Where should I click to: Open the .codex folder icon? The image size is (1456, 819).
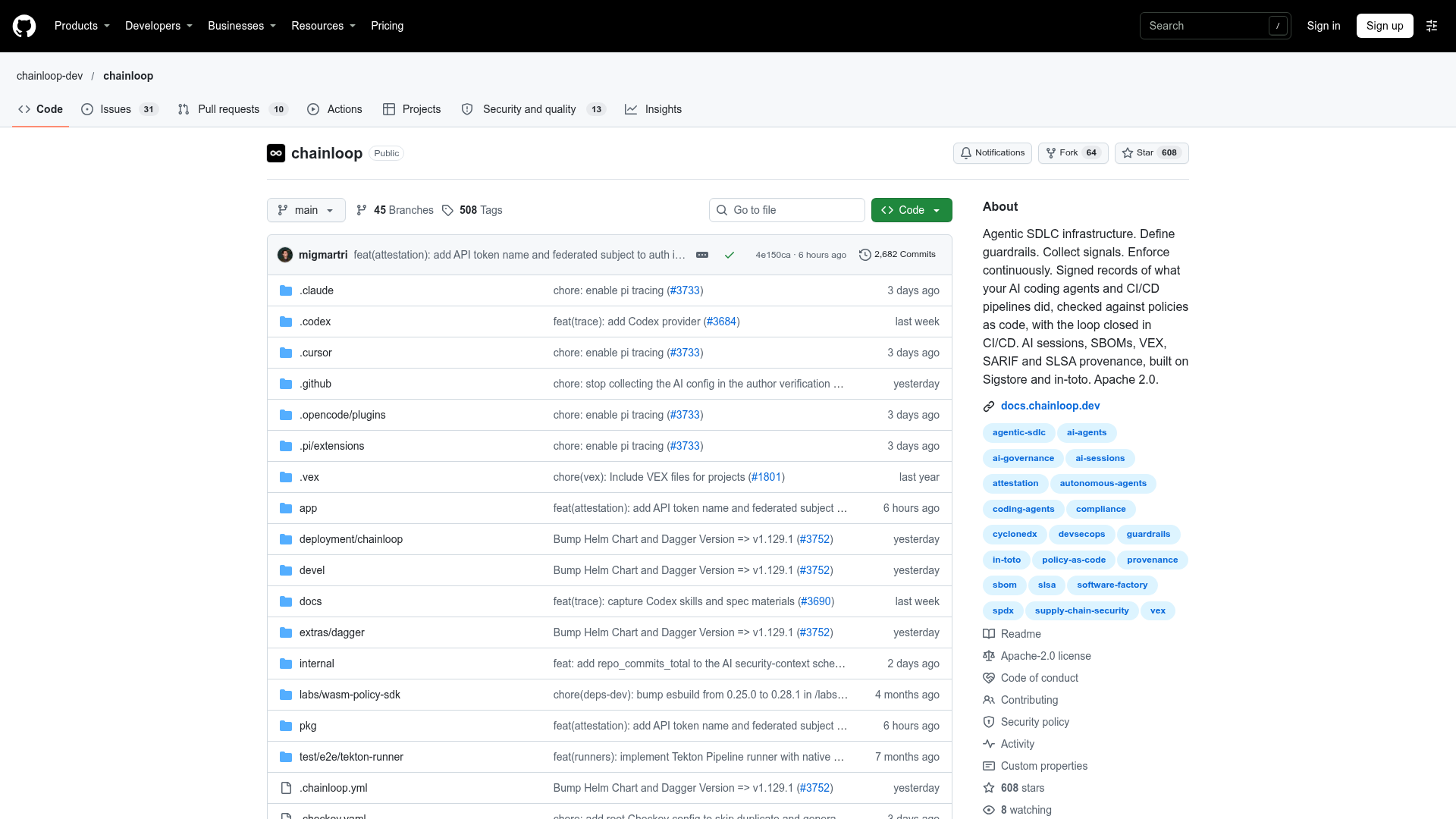286,322
